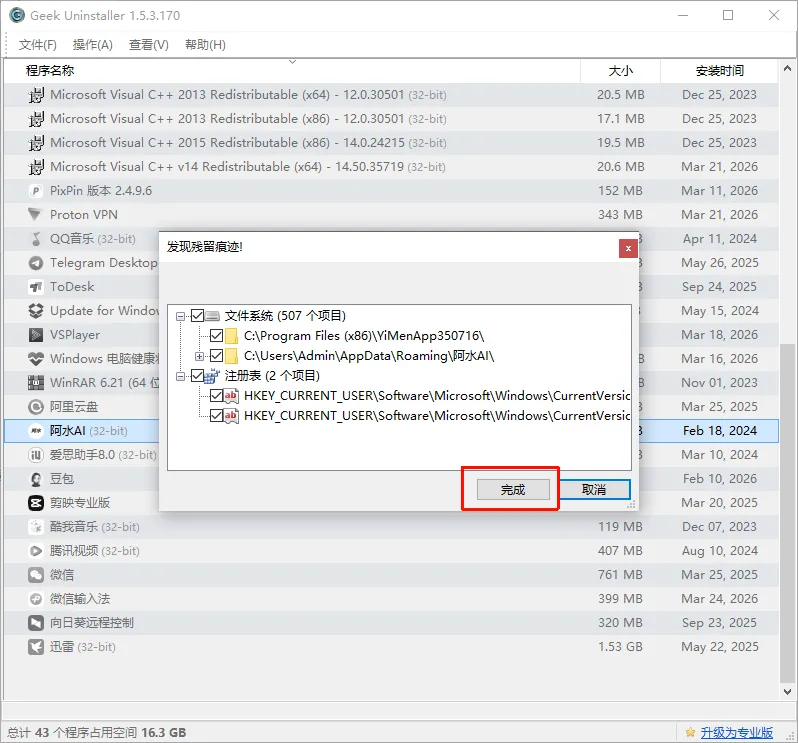
Task: Click the 微信输入法 icon
Action: tap(36, 599)
